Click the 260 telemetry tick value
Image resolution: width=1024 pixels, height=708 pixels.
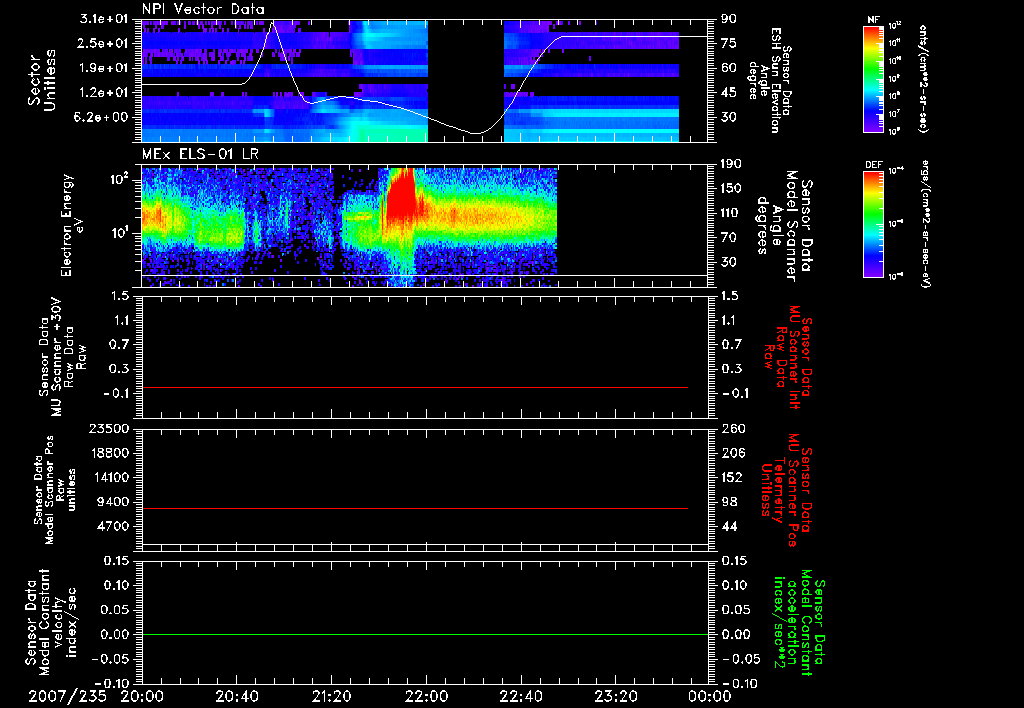733,428
